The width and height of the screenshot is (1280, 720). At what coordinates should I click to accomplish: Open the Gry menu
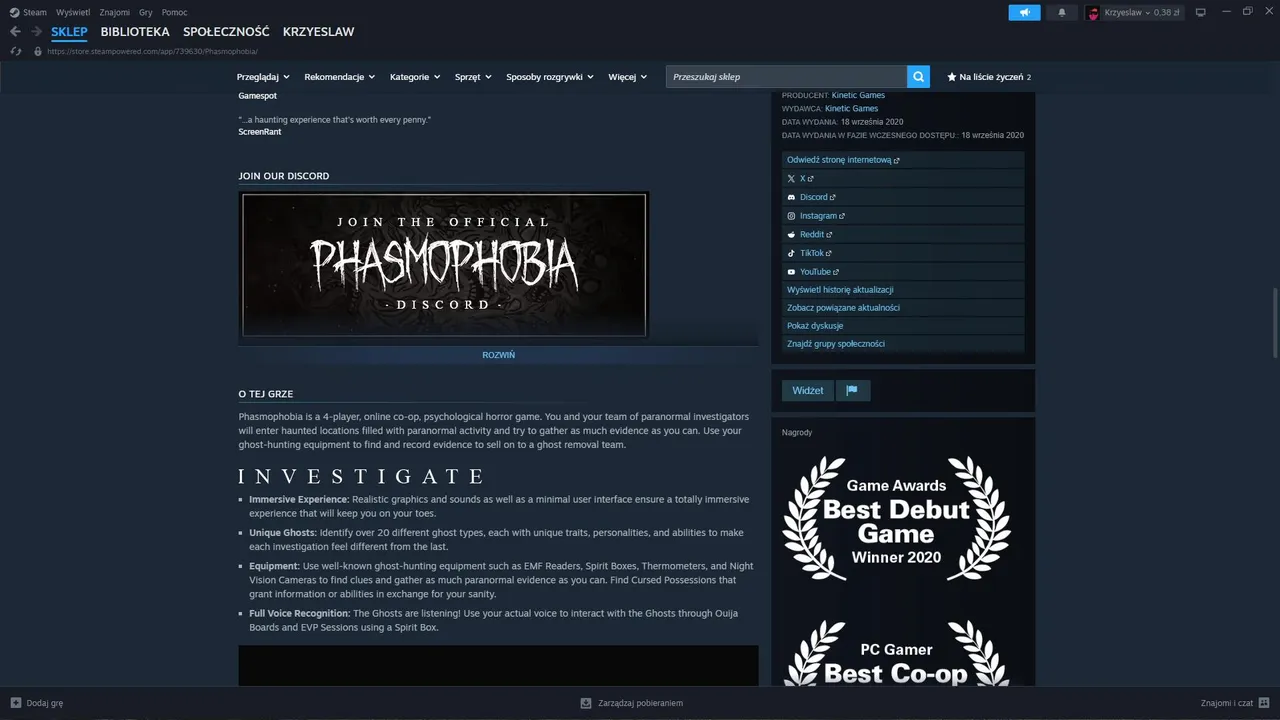pos(146,12)
